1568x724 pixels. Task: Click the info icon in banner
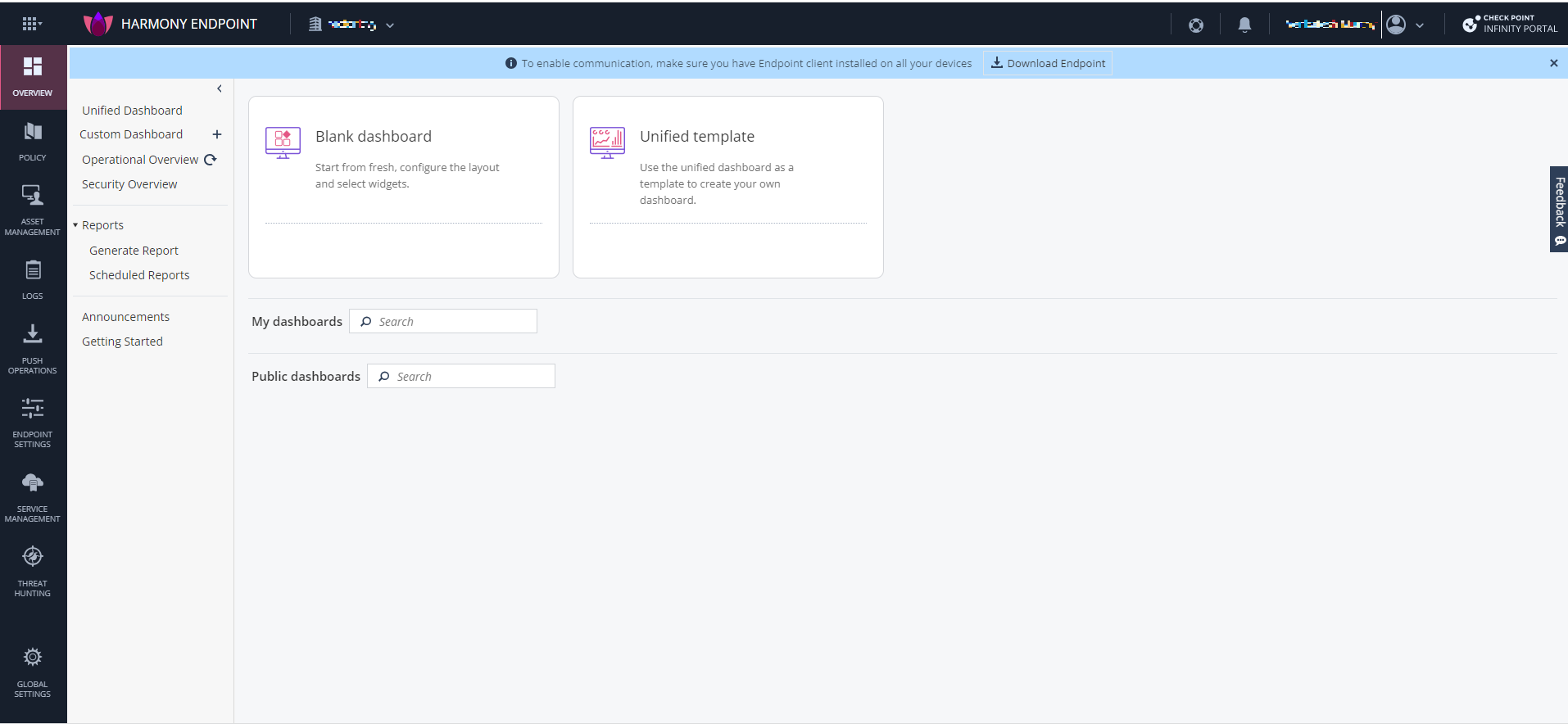click(x=511, y=63)
